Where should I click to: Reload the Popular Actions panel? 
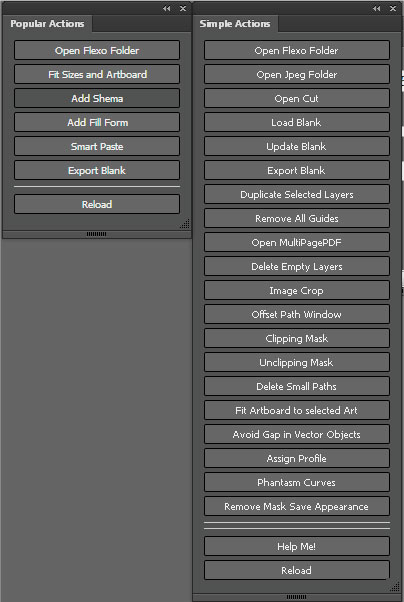(x=97, y=204)
